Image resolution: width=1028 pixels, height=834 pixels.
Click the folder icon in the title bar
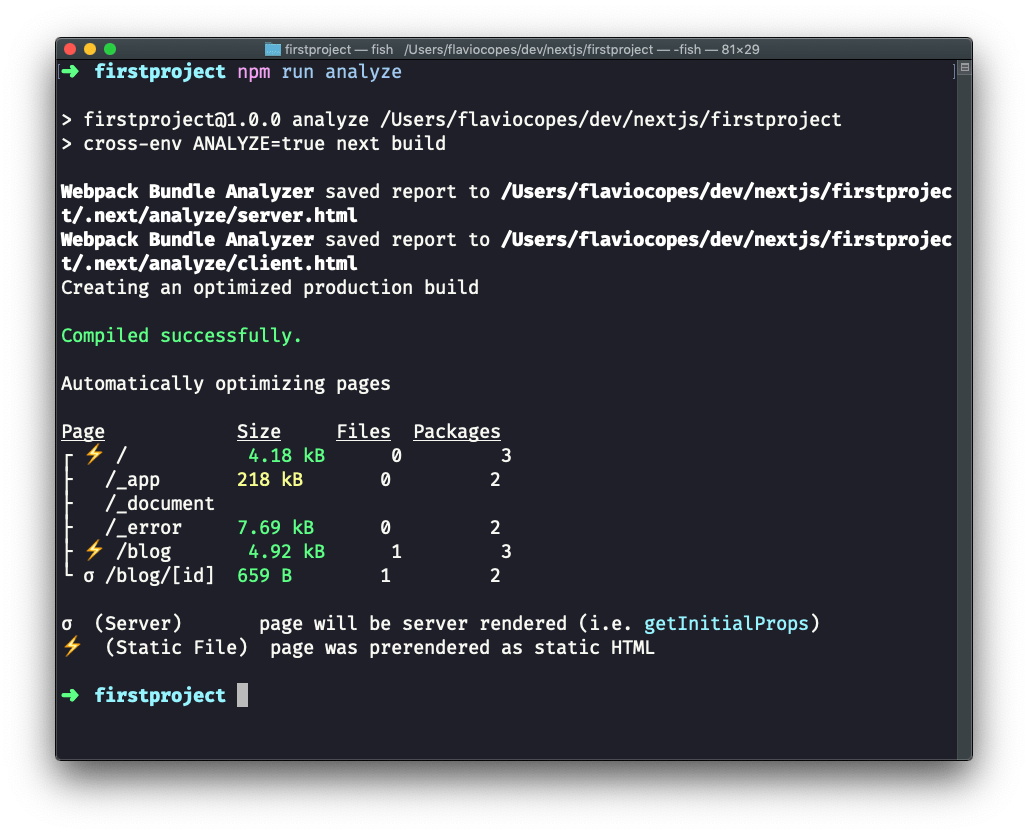point(272,49)
